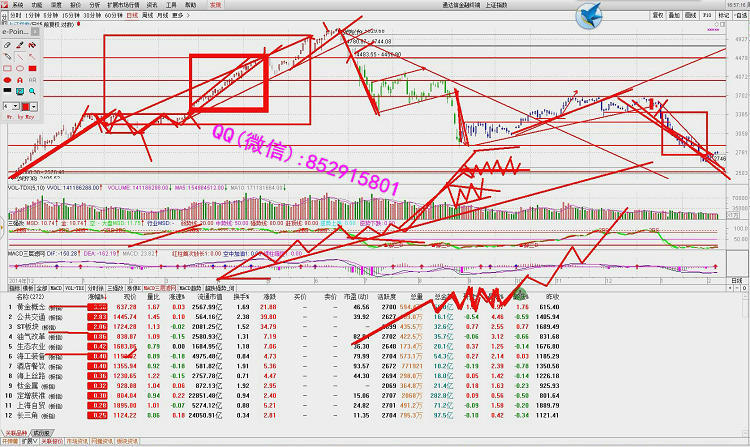Viewport: 750px width, 447px height.
Task: Select the 黄金概念 row in list
Action: point(32,306)
